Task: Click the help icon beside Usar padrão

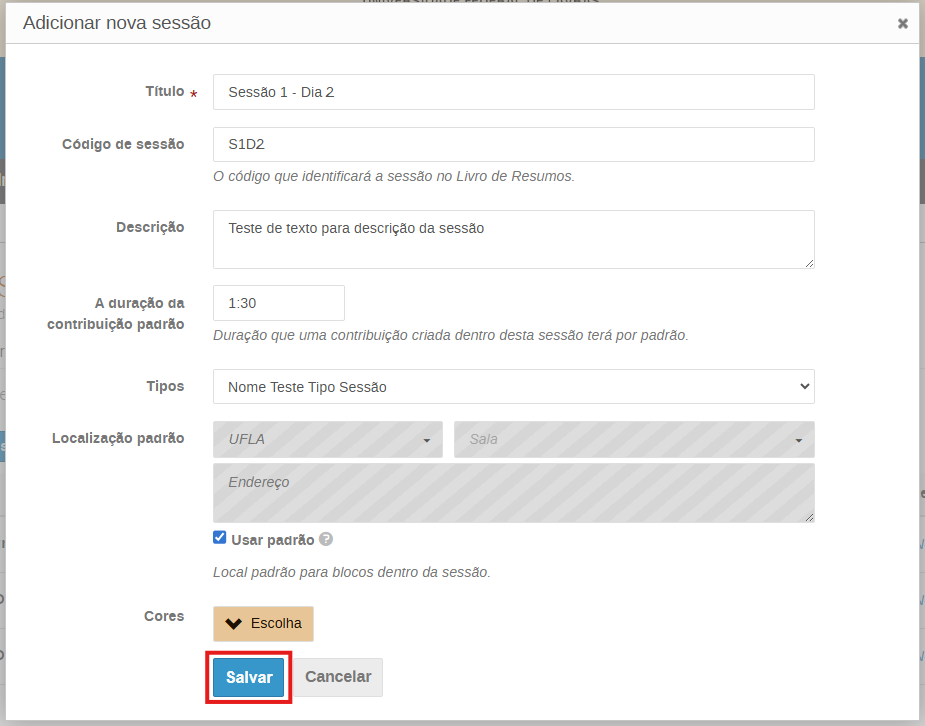Action: (x=326, y=539)
